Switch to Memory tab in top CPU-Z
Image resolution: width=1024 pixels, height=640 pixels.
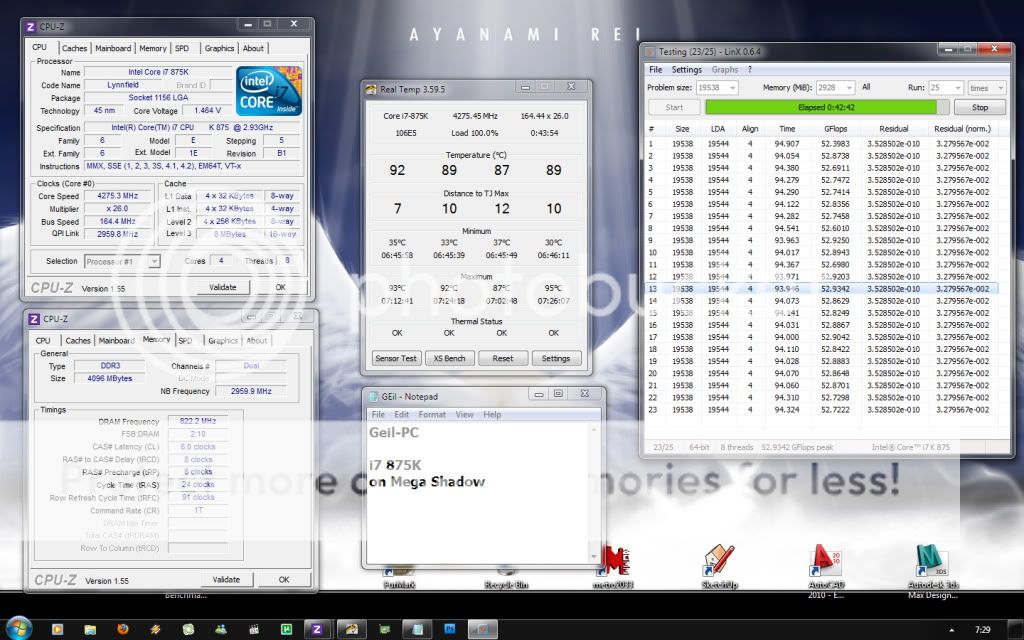tap(153, 48)
